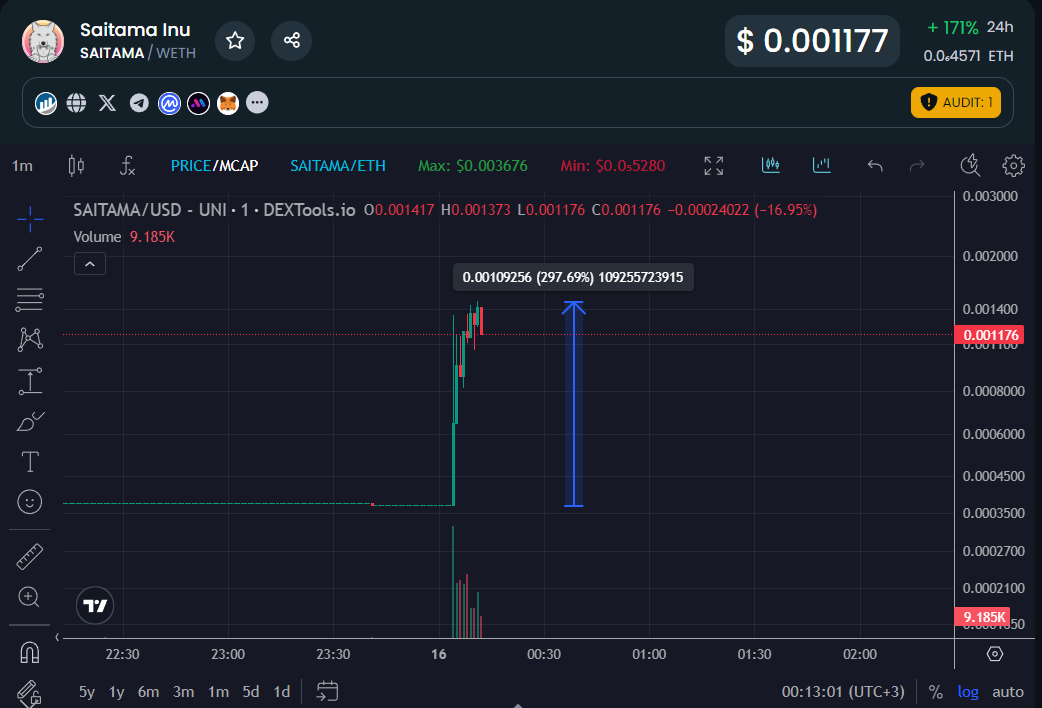Select the brush drawing tool

coord(30,421)
